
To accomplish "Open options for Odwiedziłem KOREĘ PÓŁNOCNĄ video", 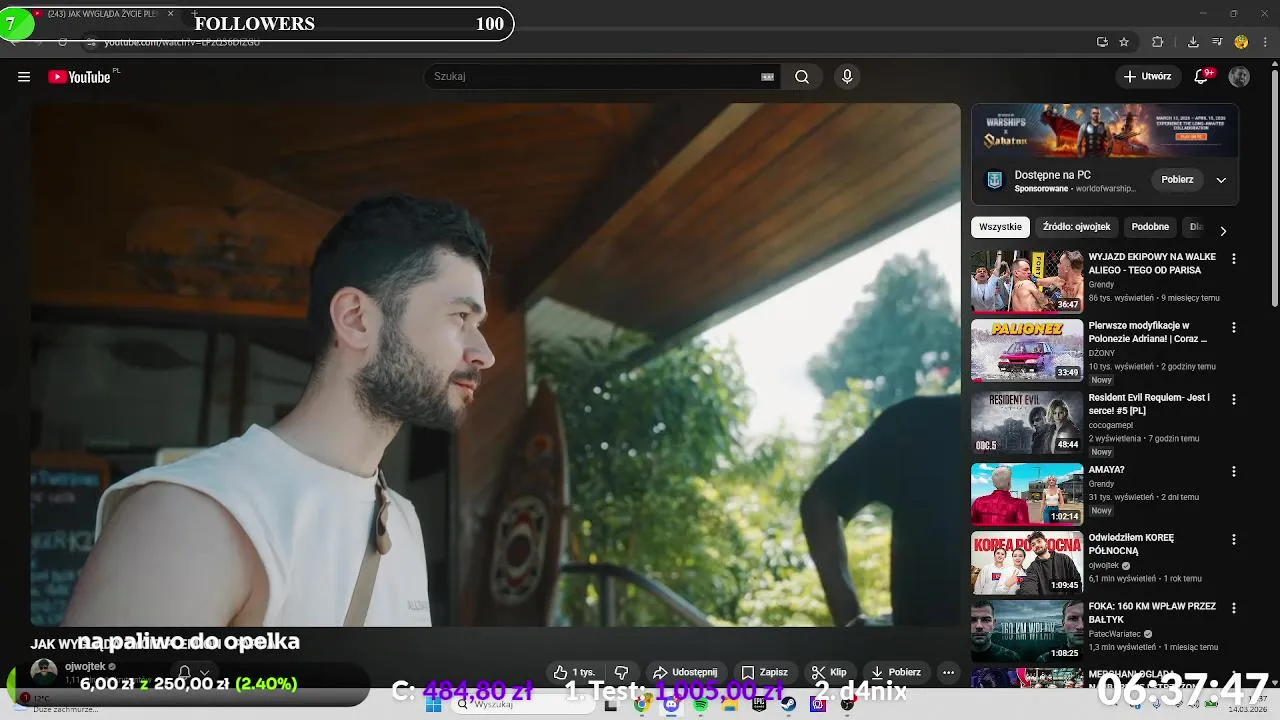I will pos(1233,539).
